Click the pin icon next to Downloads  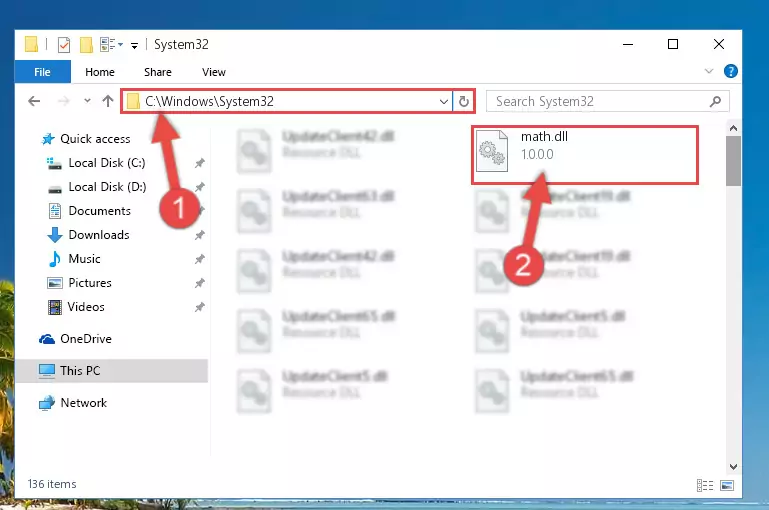[199, 235]
